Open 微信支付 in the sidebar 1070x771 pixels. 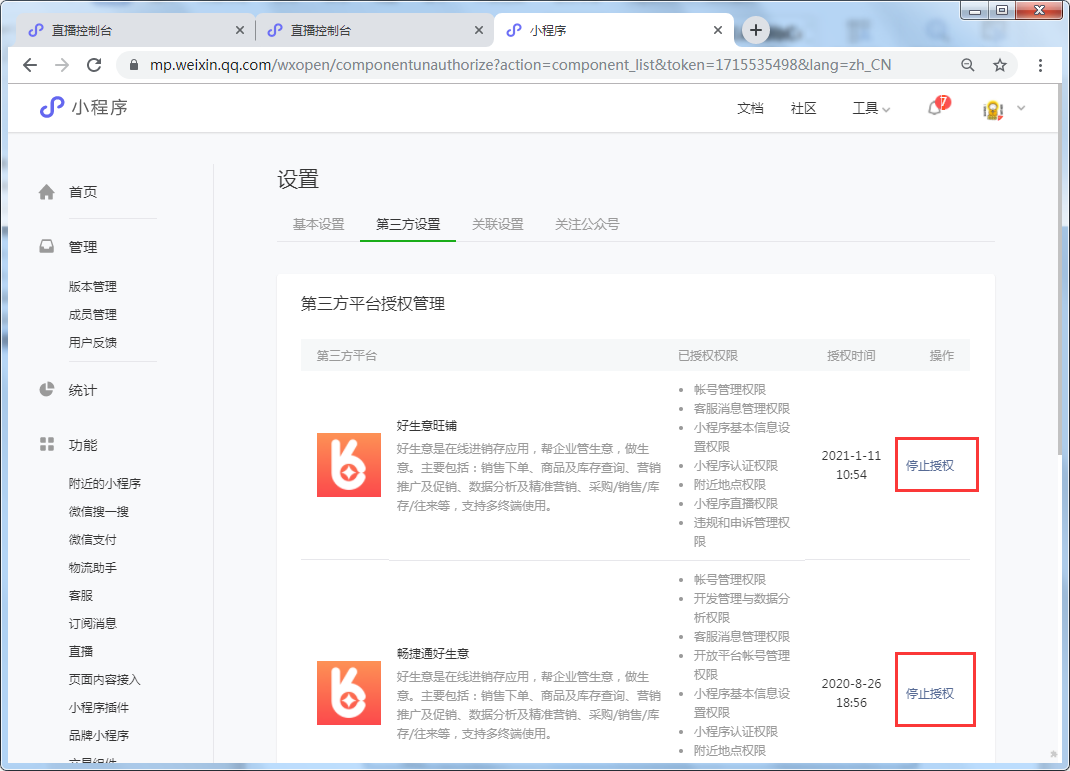pyautogui.click(x=93, y=540)
